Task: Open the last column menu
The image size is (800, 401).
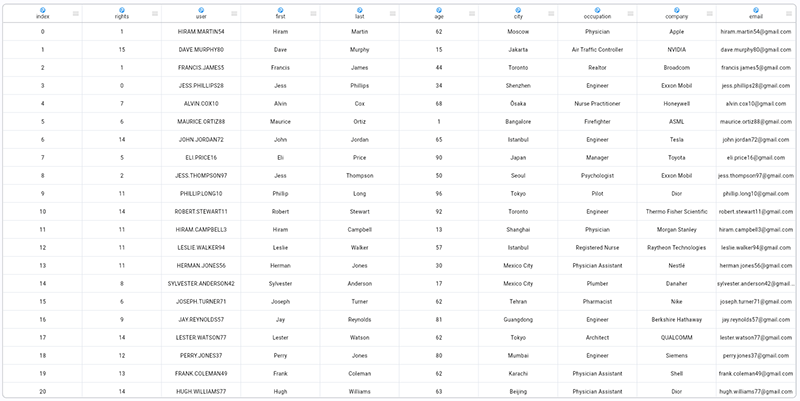Action: [392, 14]
